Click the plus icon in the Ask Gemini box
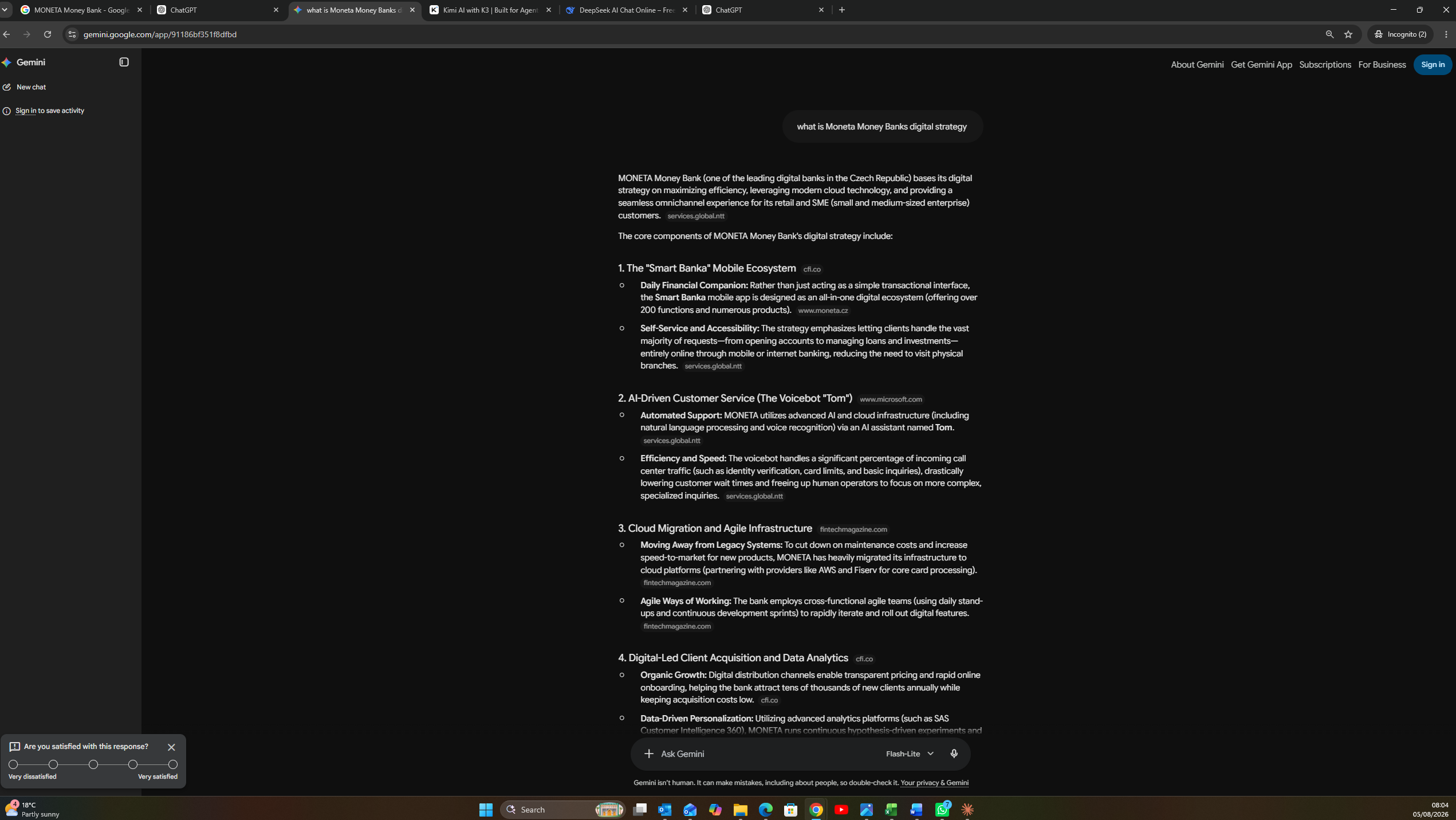1456x820 pixels. coord(648,754)
